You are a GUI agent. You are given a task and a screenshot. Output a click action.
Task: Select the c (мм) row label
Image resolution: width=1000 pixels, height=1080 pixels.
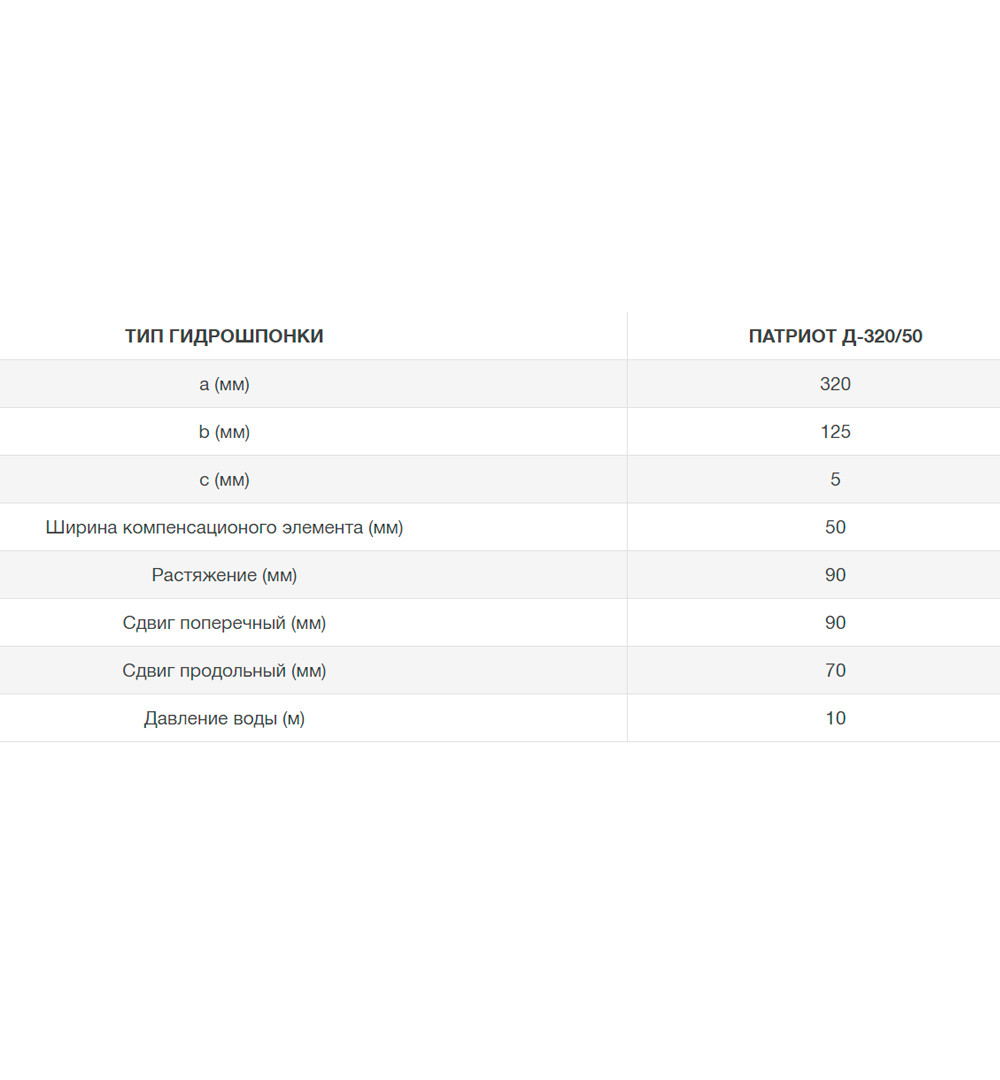[x=225, y=479]
